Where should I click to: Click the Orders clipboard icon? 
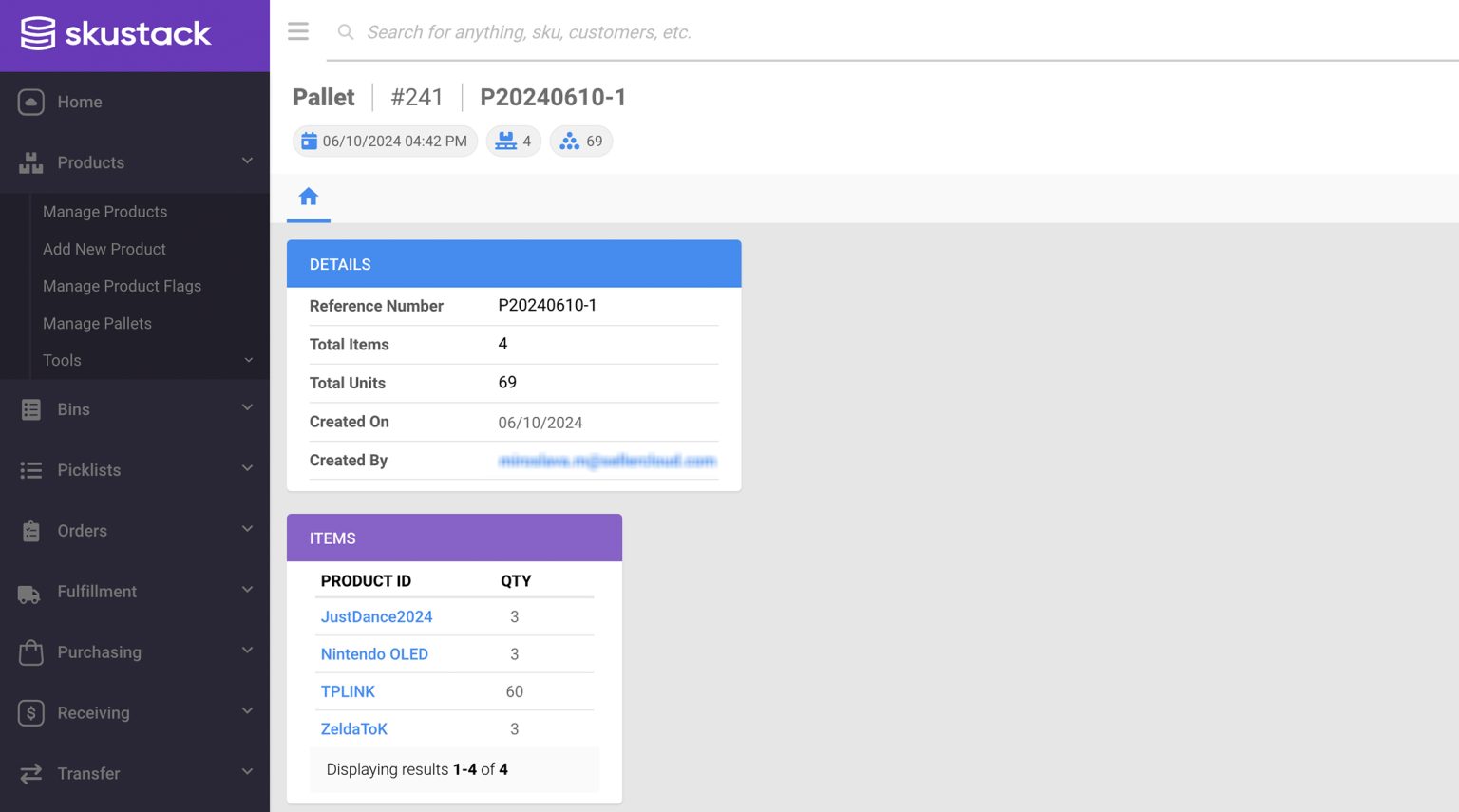pos(30,530)
